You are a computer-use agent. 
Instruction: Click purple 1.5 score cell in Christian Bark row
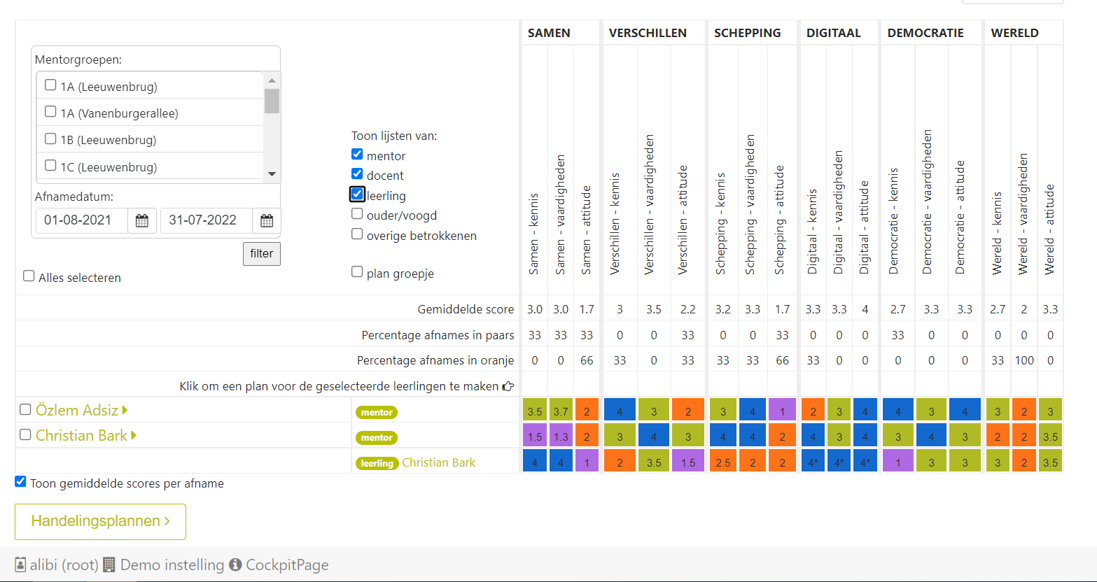pyautogui.click(x=535, y=437)
